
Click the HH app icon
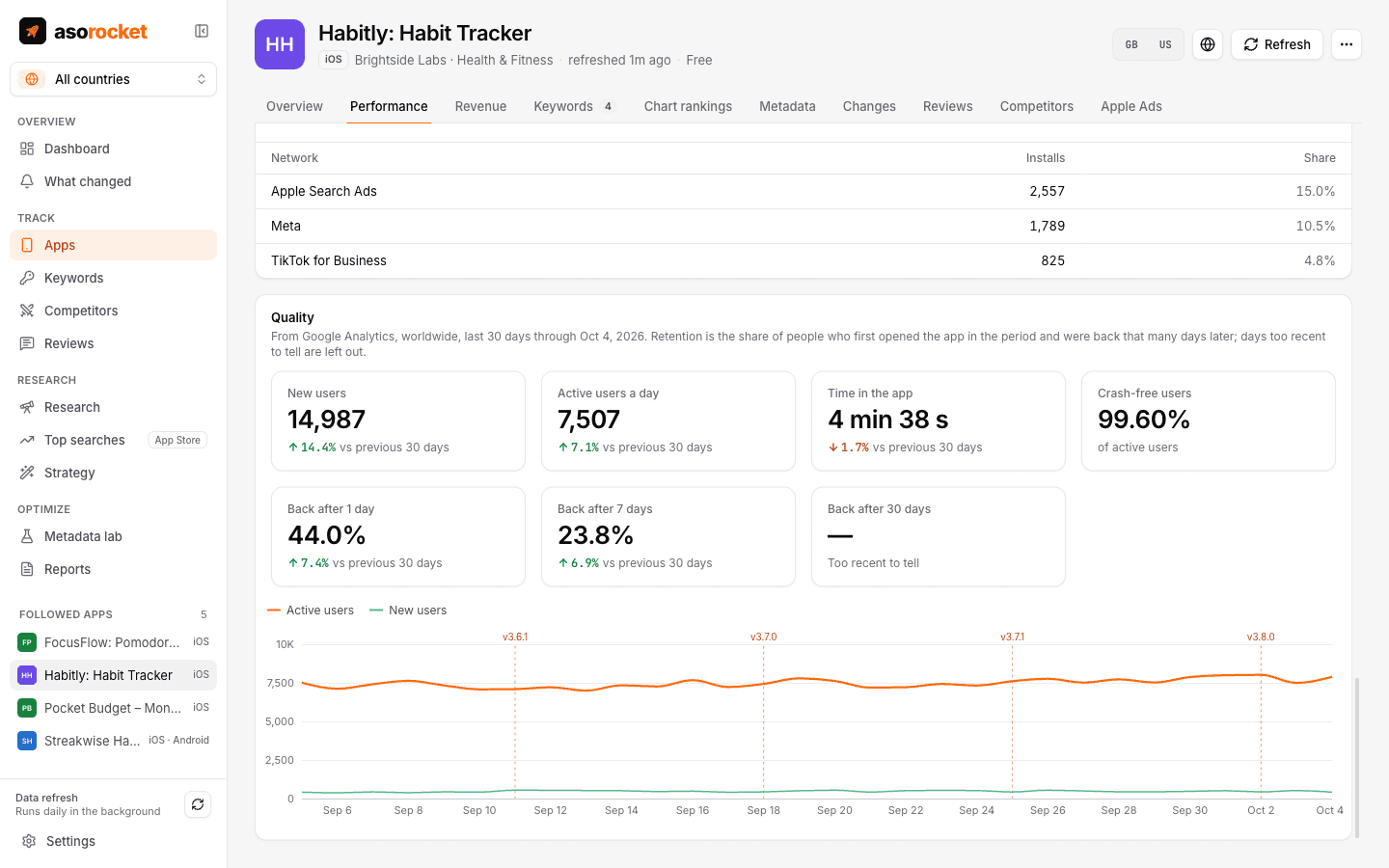[280, 44]
